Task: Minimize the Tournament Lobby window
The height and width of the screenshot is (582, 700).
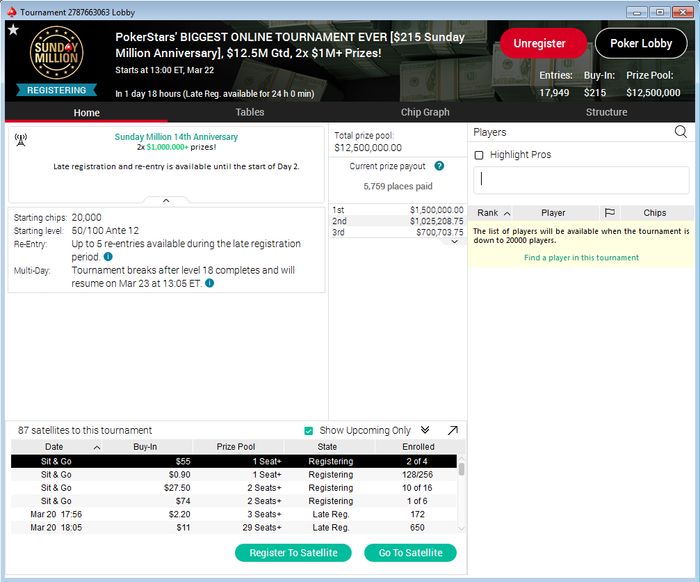Action: click(x=637, y=12)
